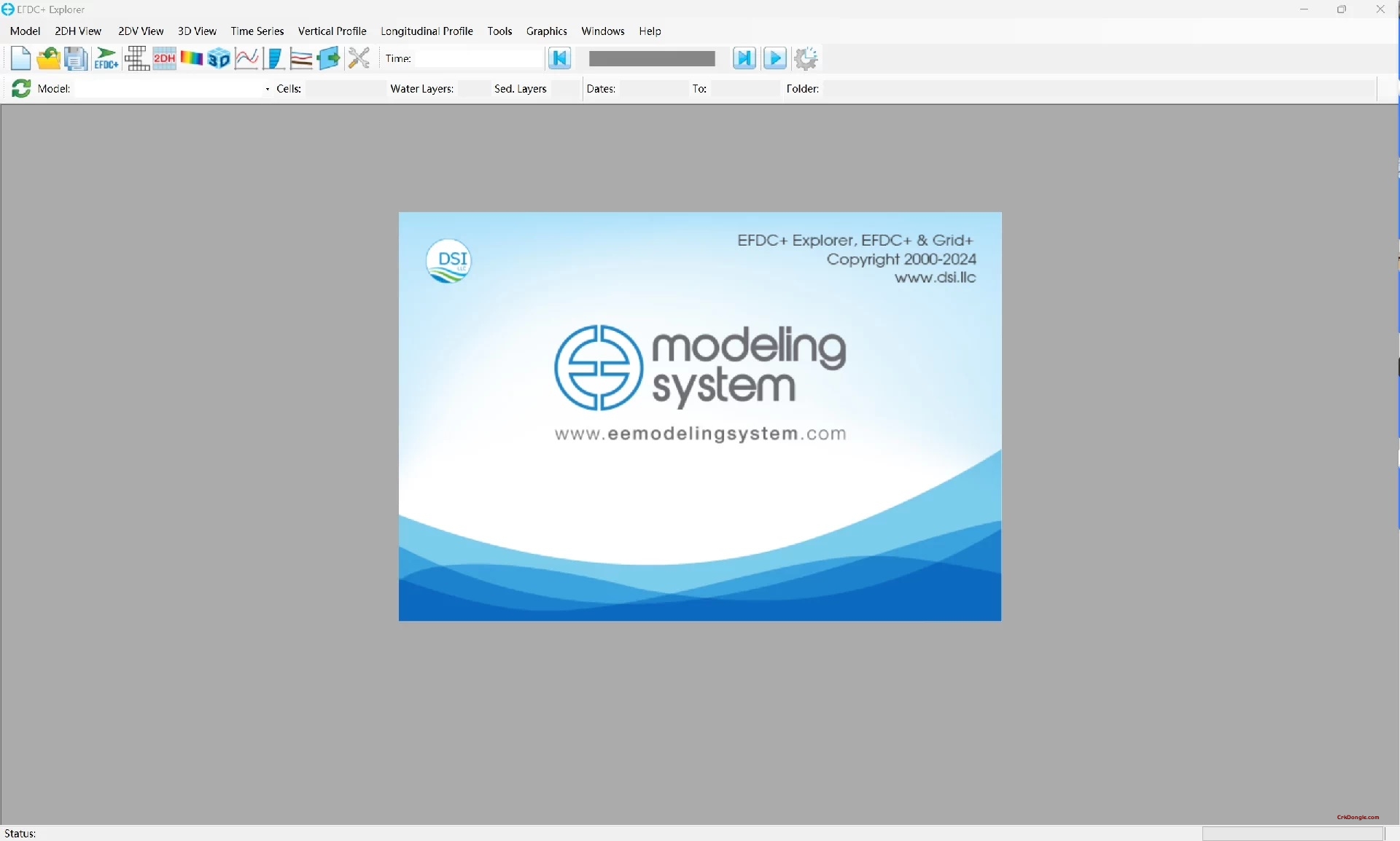
Task: Open the 2DH view
Action: point(164,58)
